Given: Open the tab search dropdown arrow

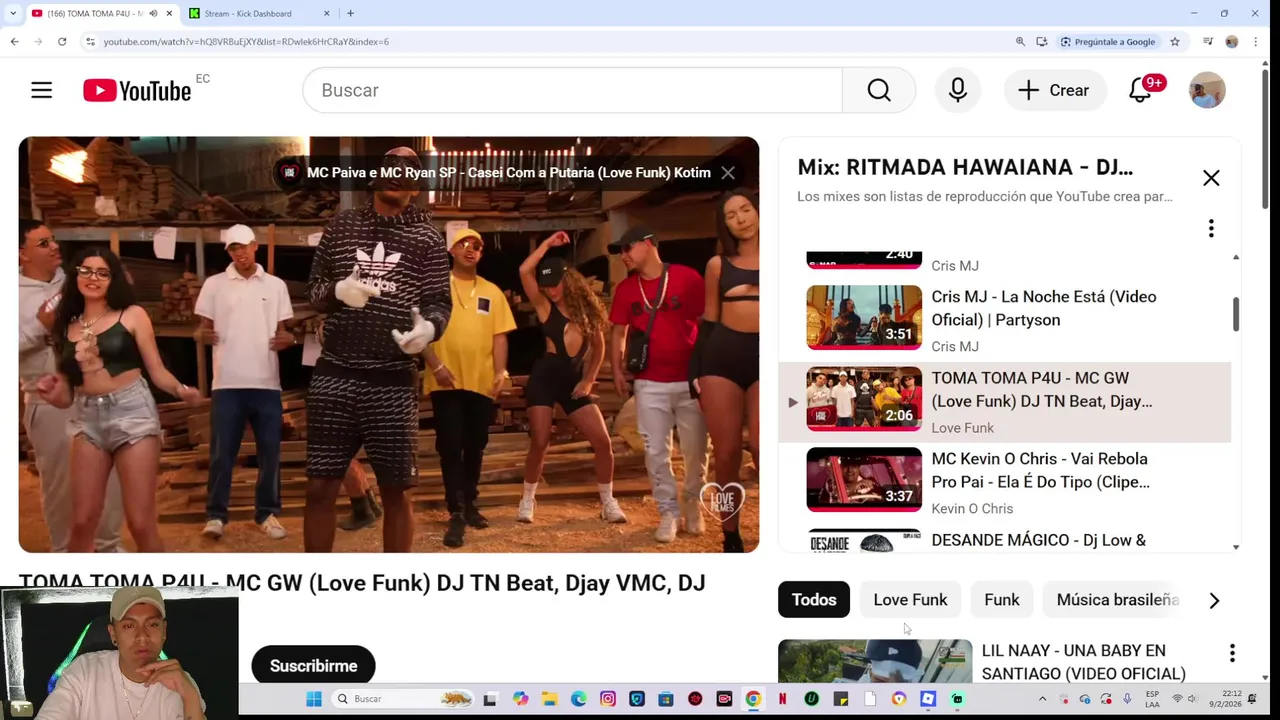Looking at the screenshot, I should pos(12,13).
